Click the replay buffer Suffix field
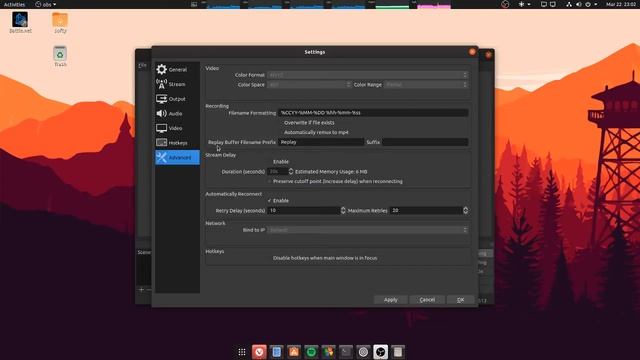Image resolution: width=640 pixels, height=360 pixels. pos(425,142)
